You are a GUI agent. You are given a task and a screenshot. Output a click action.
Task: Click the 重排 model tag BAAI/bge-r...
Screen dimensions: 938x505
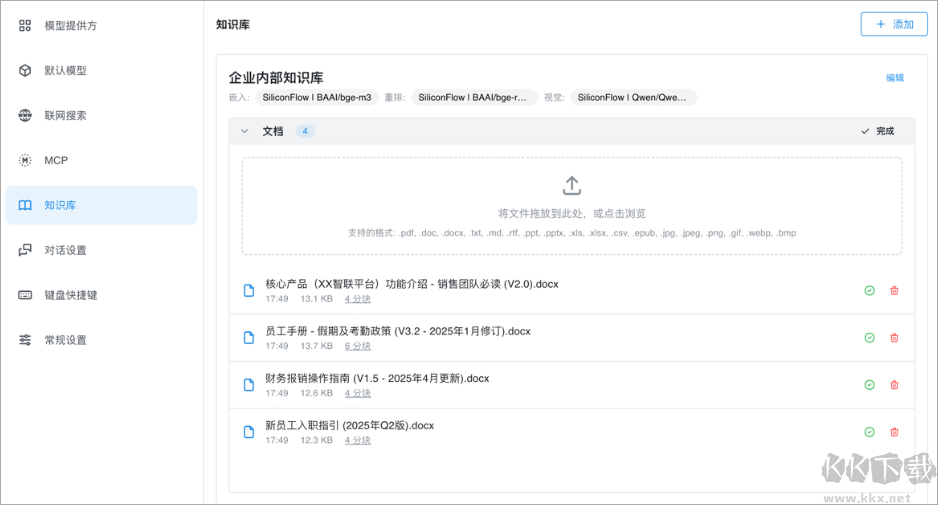click(x=472, y=98)
